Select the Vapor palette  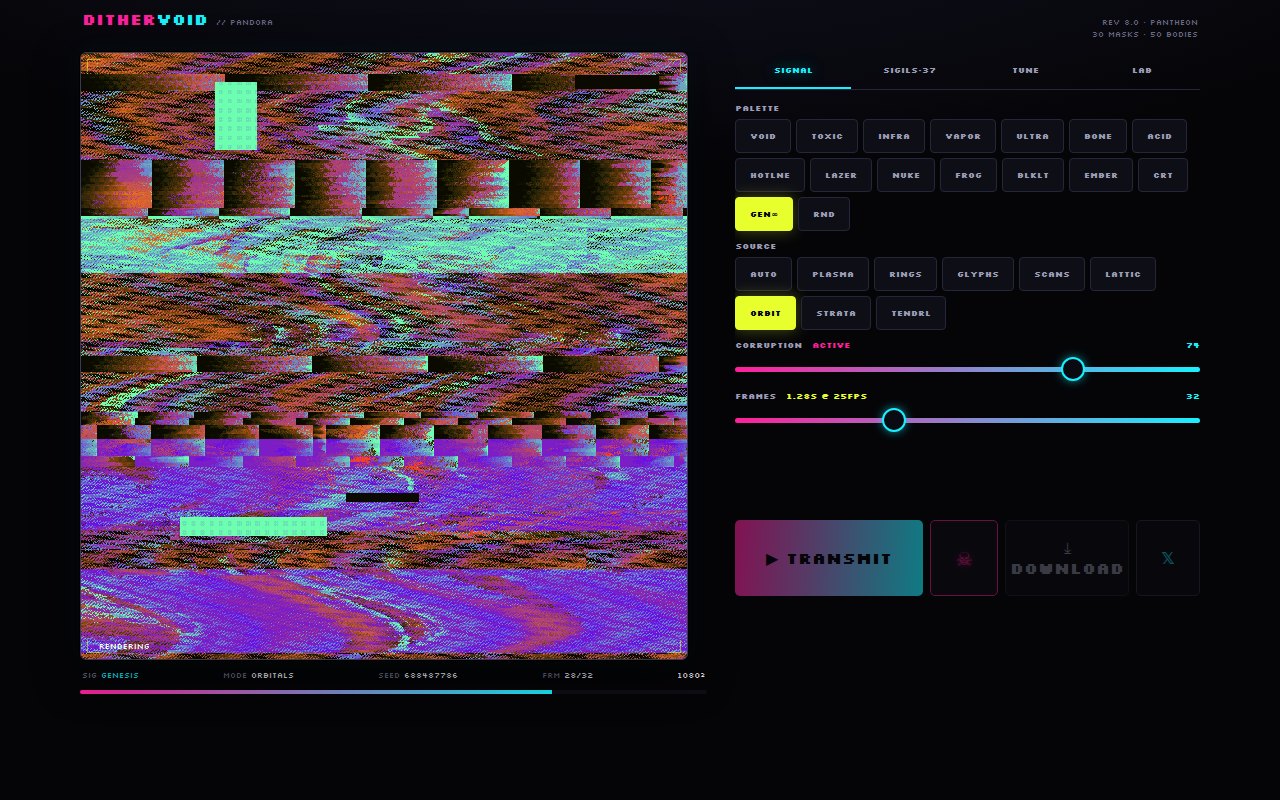963,136
